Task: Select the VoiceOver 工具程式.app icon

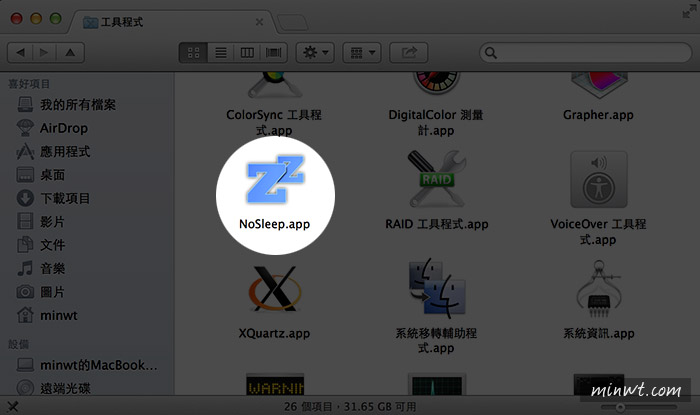Action: (x=599, y=179)
